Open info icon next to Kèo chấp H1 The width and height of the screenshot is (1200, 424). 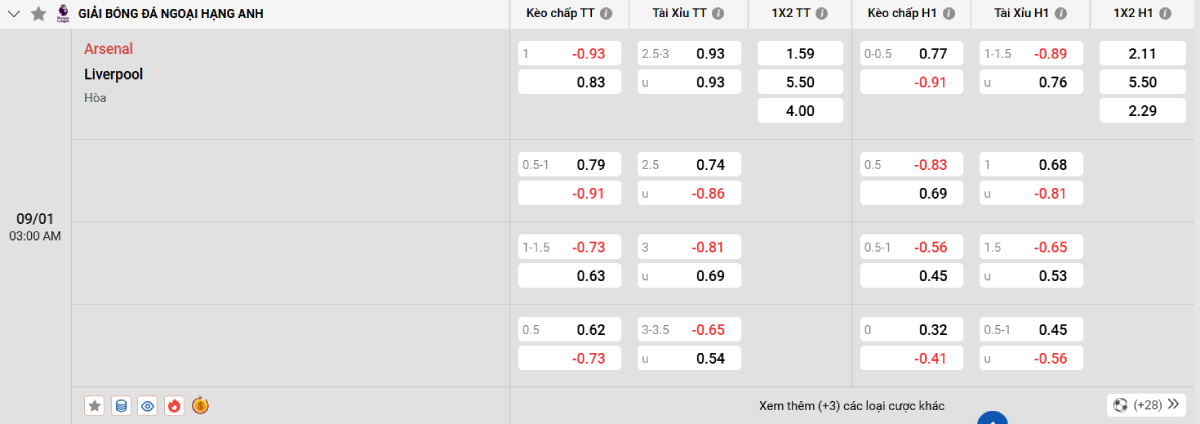click(x=948, y=14)
